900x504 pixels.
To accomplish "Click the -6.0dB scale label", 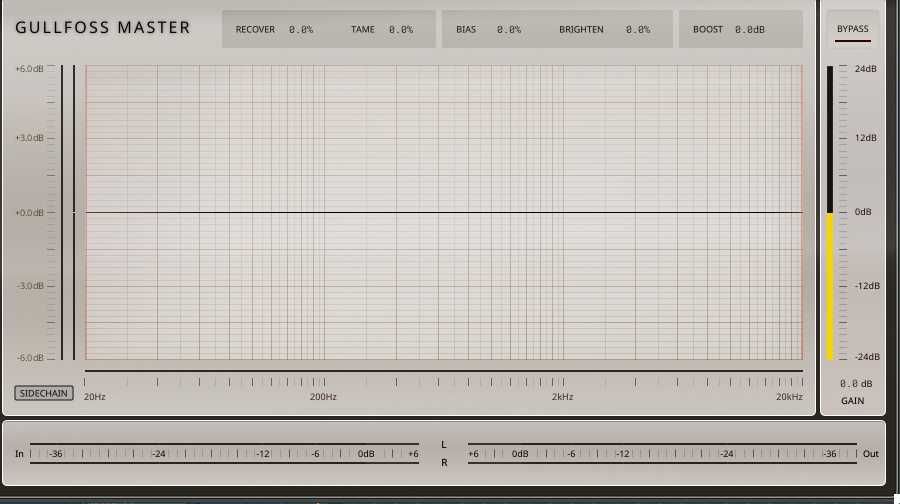I will tap(29, 358).
